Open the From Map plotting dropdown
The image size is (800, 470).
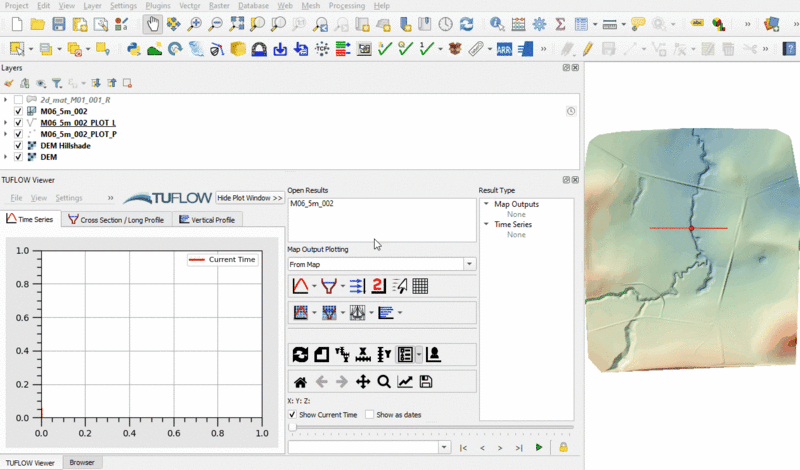tap(469, 264)
